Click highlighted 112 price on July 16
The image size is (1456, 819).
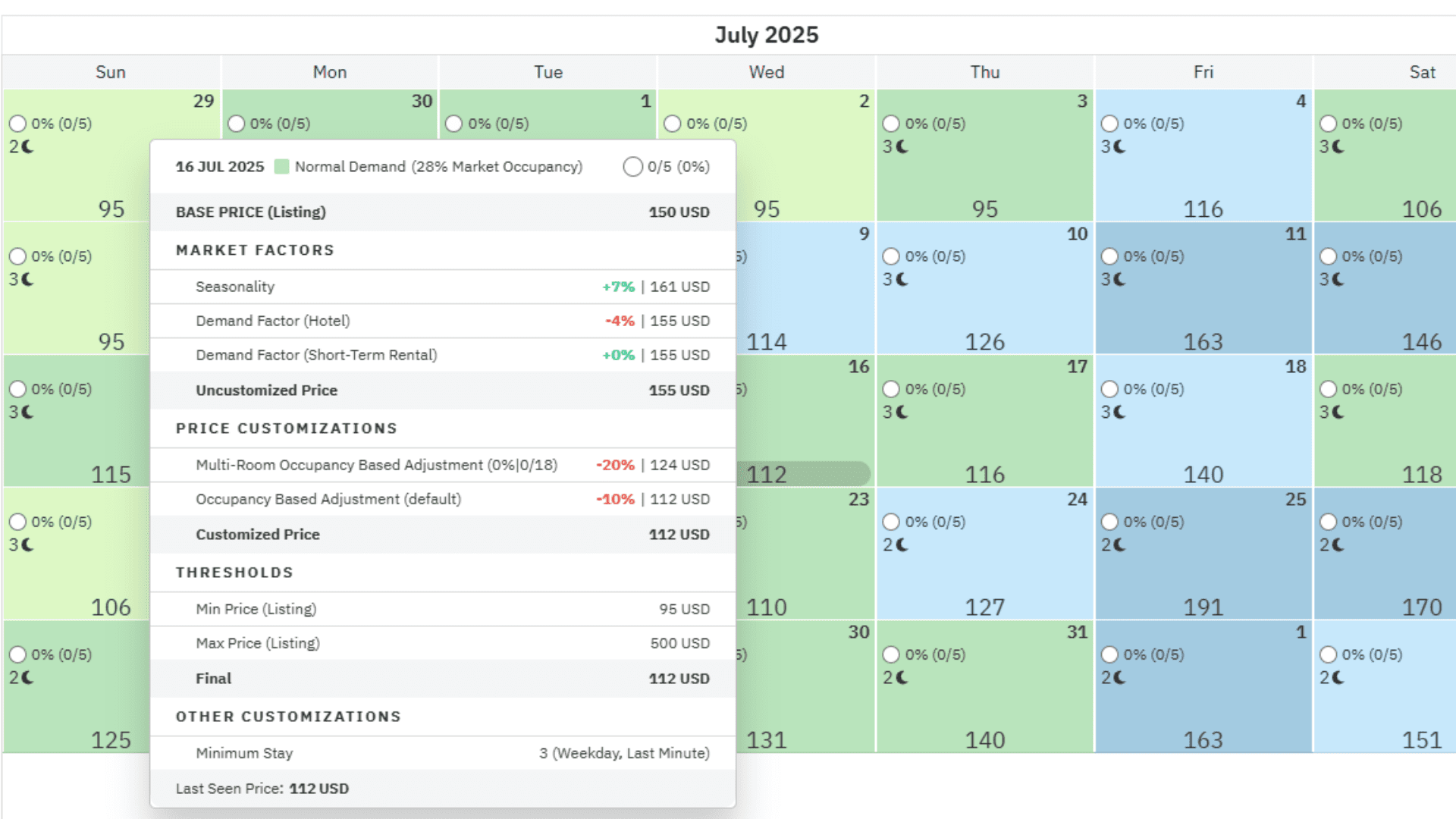coord(767,474)
